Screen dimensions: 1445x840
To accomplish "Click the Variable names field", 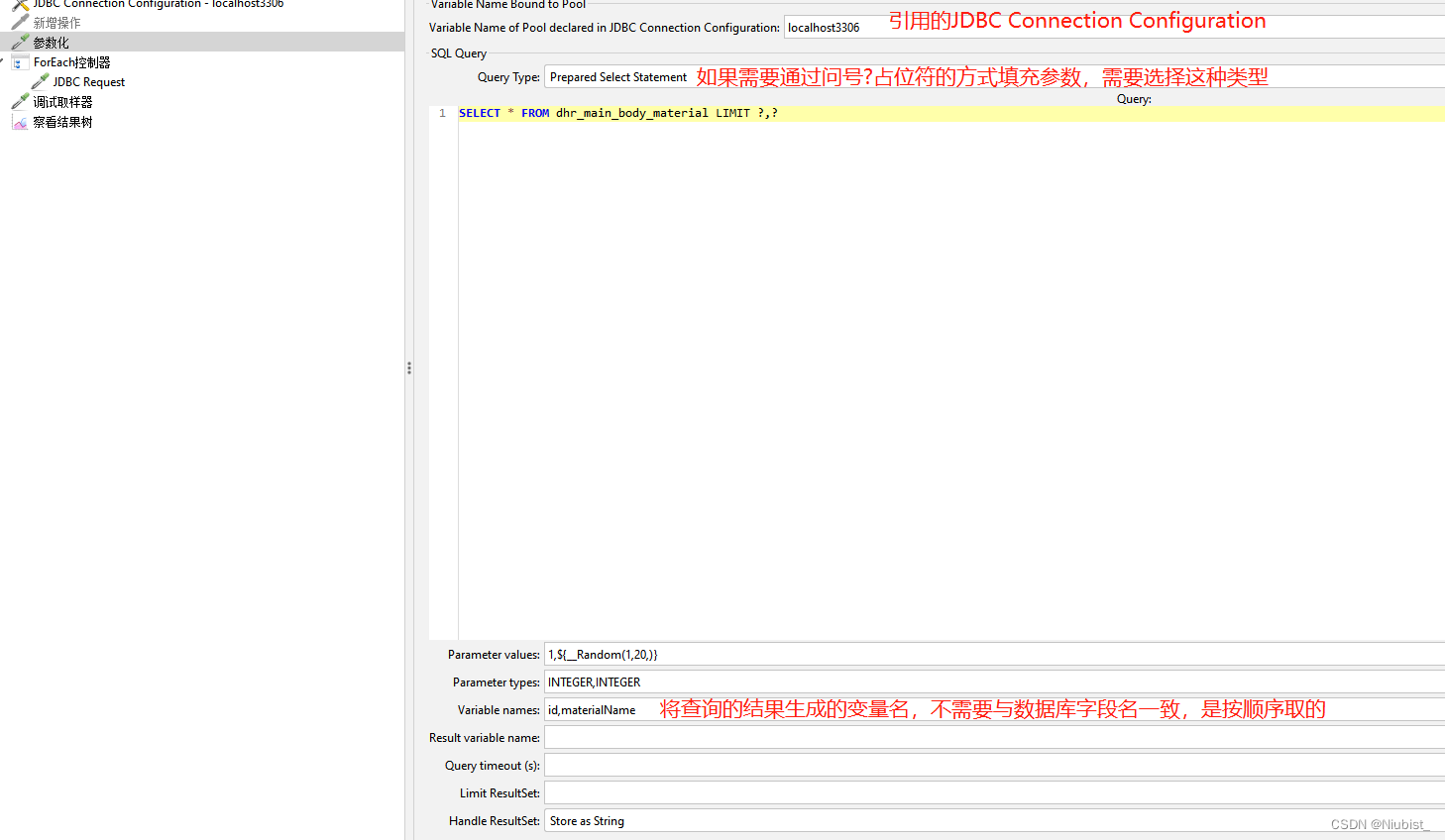I will [994, 710].
